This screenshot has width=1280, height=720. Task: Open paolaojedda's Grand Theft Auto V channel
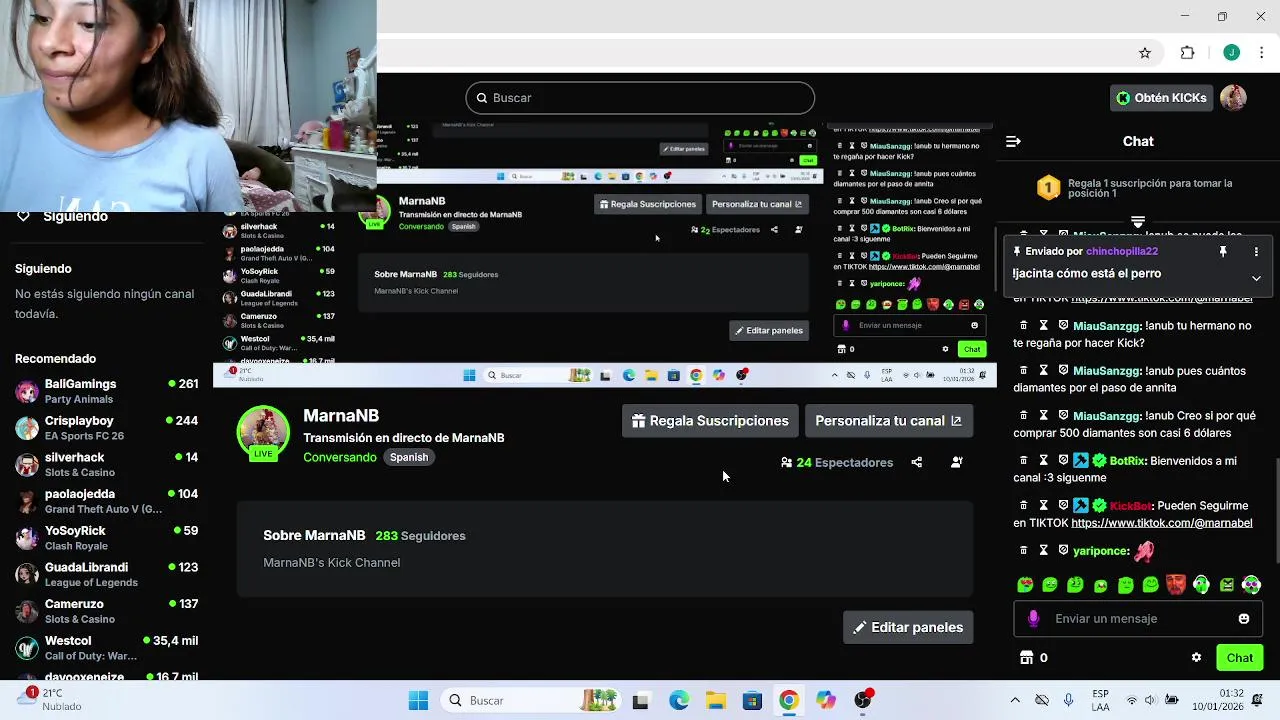[x=107, y=501]
